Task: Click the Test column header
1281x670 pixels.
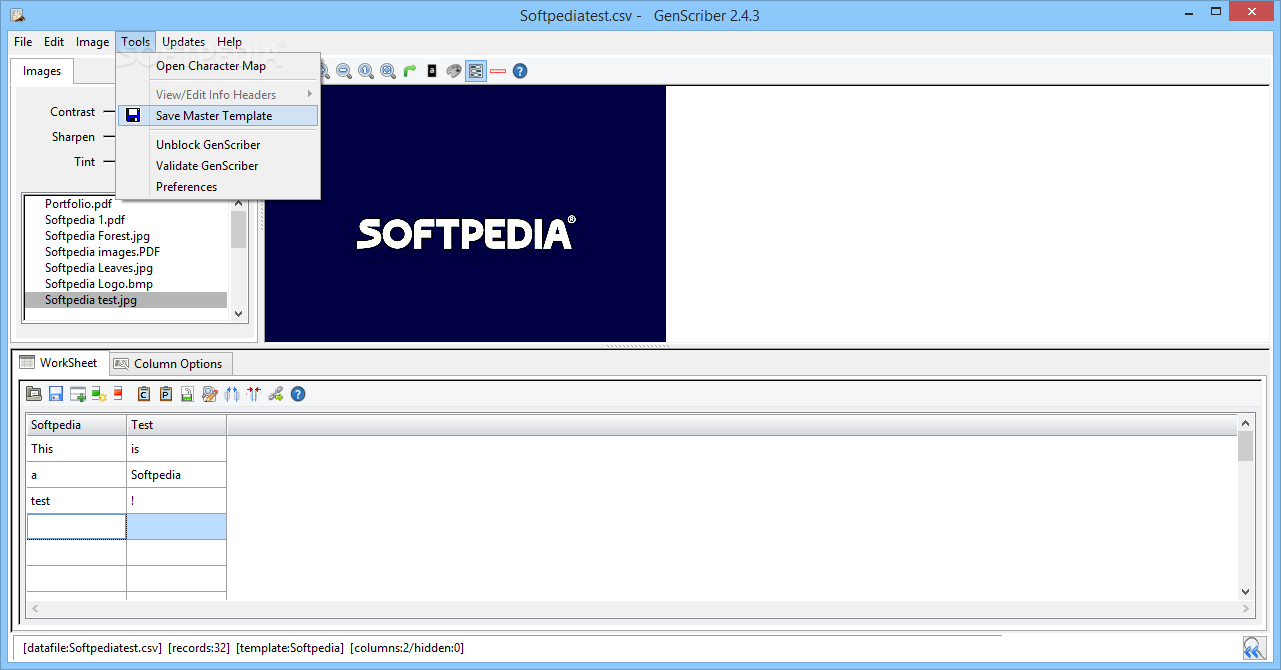Action: point(177,425)
